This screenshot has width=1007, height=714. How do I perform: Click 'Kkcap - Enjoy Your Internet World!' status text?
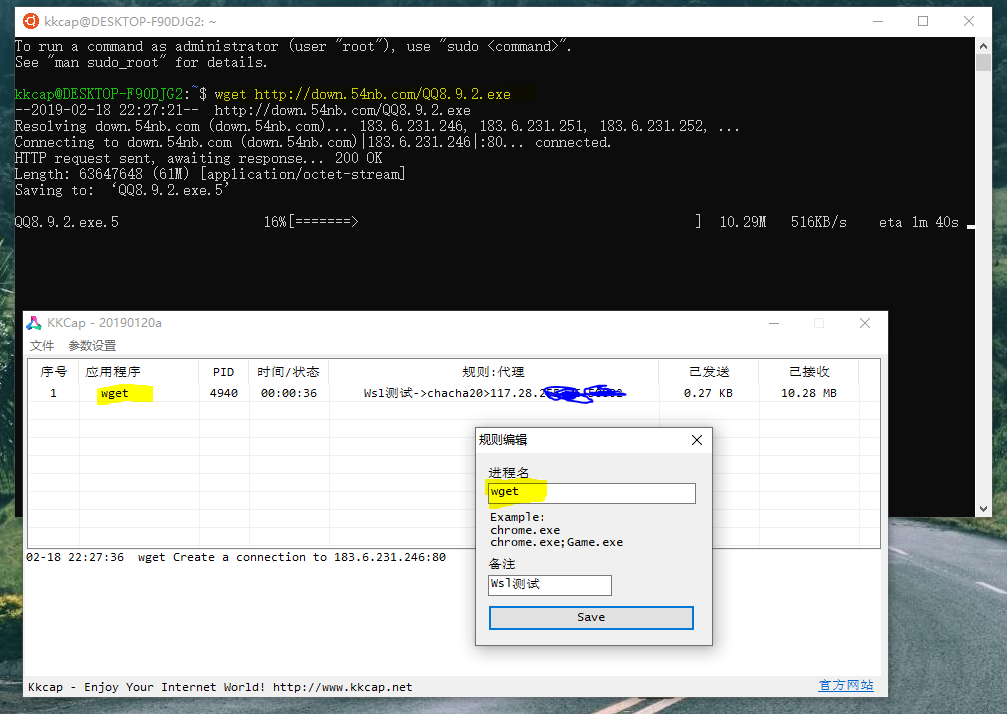146,687
